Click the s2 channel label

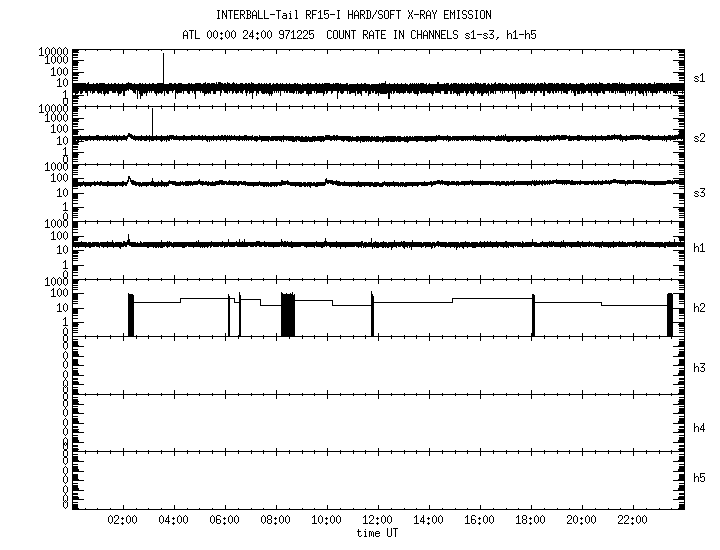[700, 137]
